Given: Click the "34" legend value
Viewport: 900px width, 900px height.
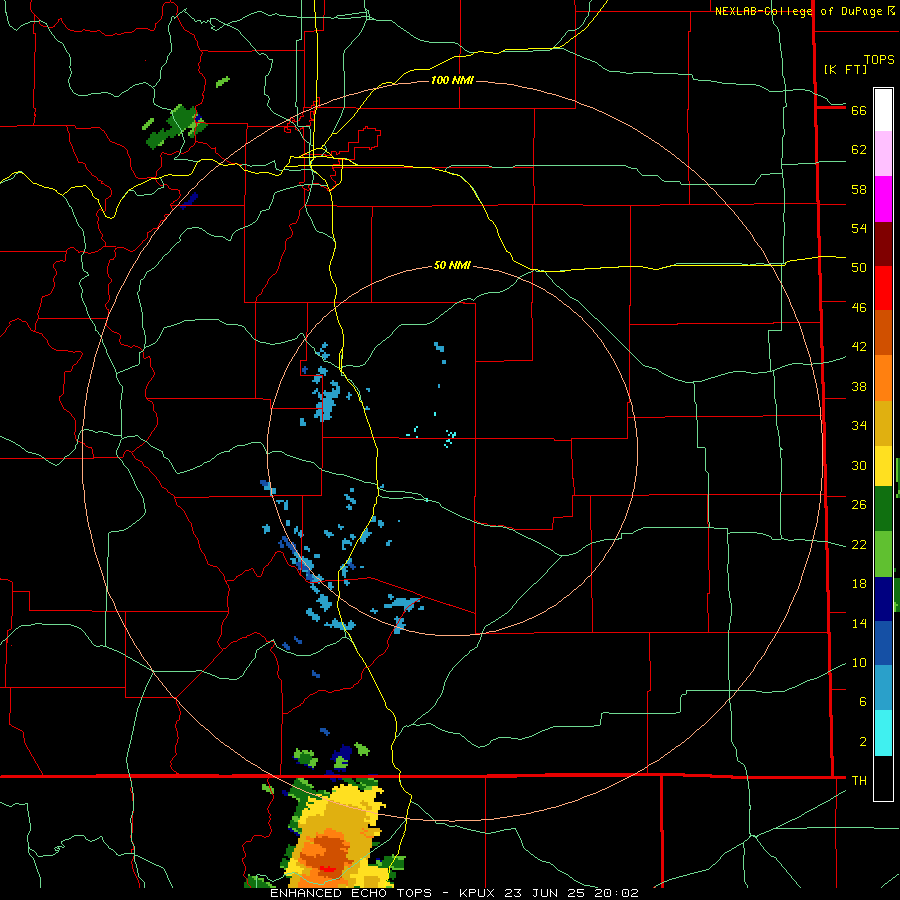Looking at the screenshot, I should point(859,426).
